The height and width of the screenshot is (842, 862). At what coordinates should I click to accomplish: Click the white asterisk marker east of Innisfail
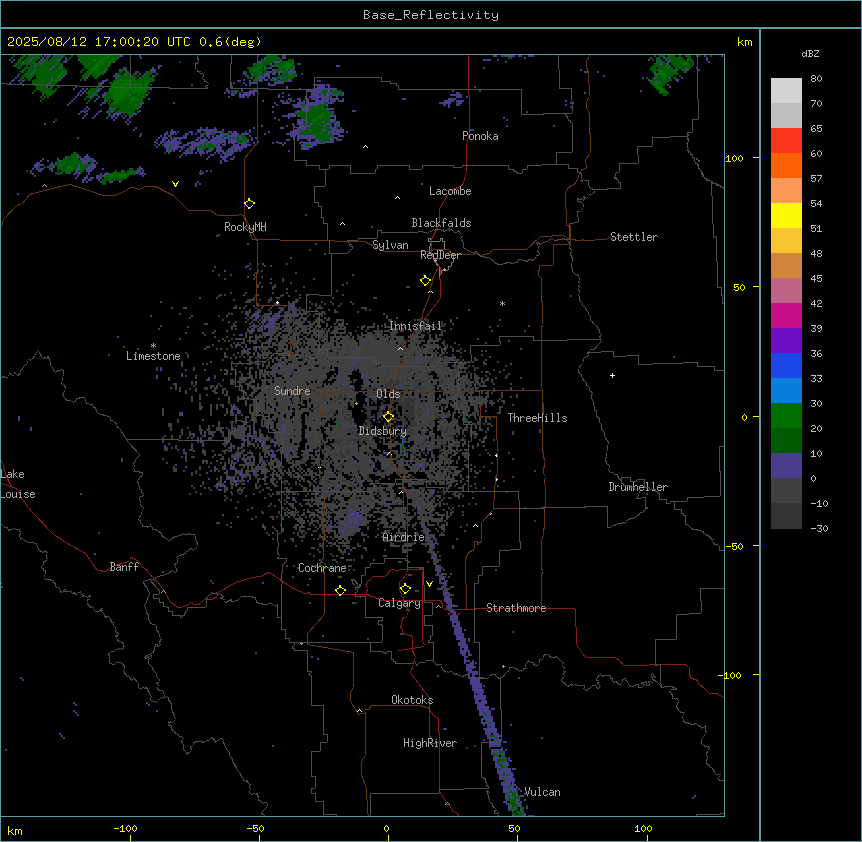click(502, 303)
